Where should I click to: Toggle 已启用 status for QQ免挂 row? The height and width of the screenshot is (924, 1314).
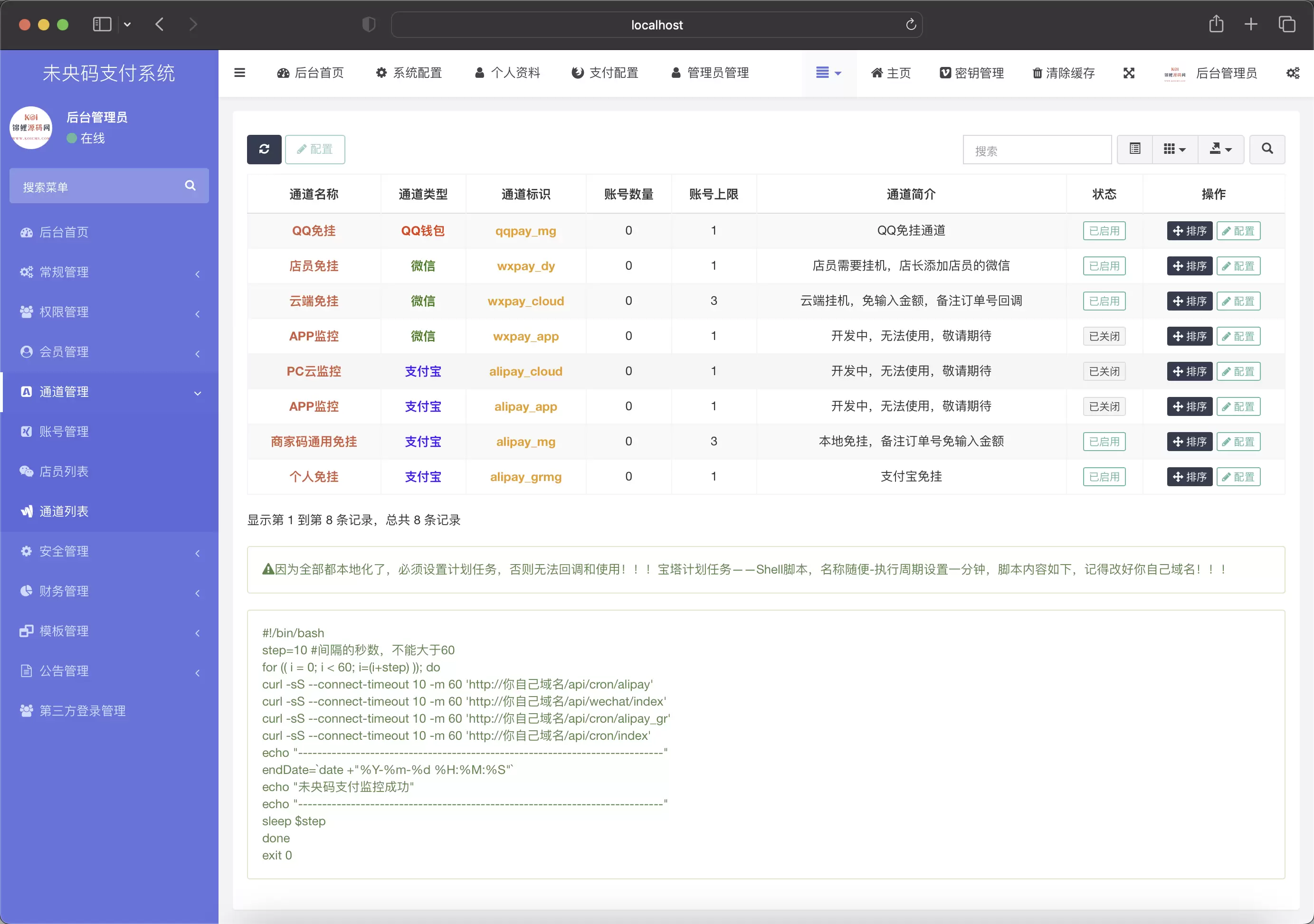(x=1104, y=231)
